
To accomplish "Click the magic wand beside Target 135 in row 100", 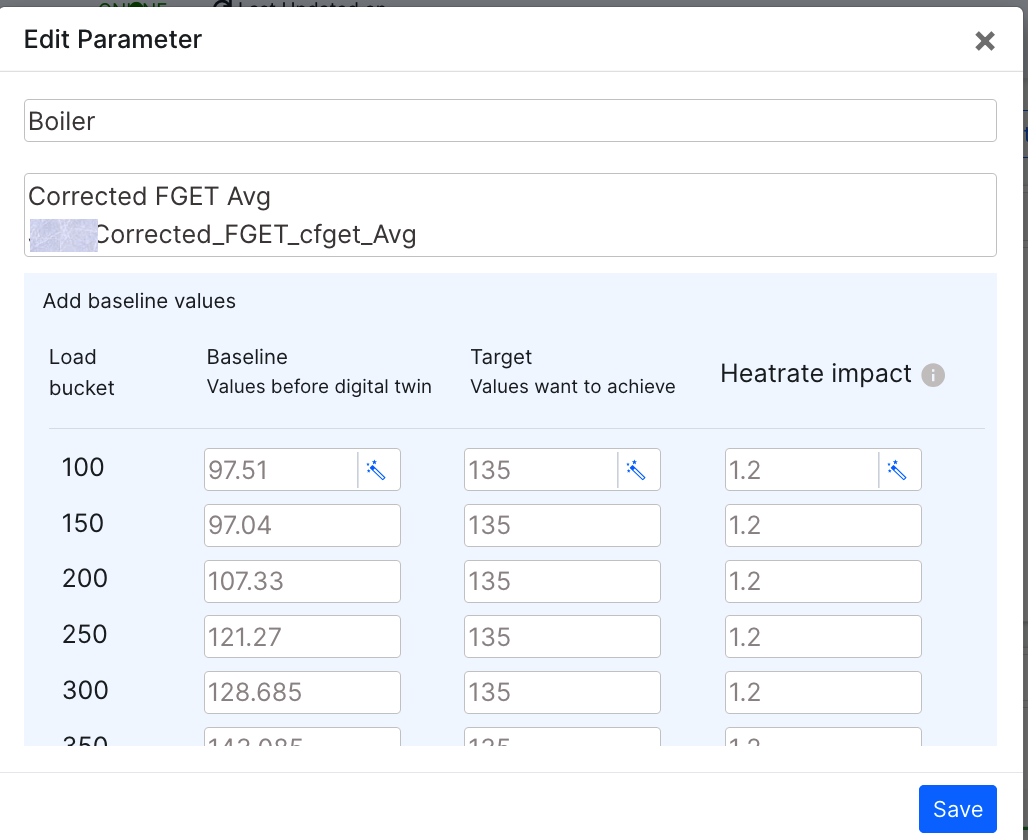I will (637, 470).
